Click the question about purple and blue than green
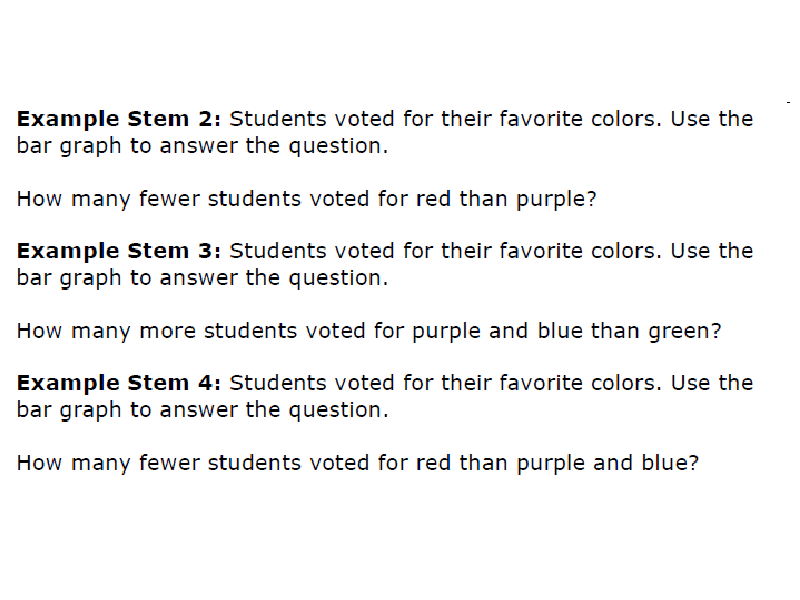800x600 pixels. pos(369,331)
